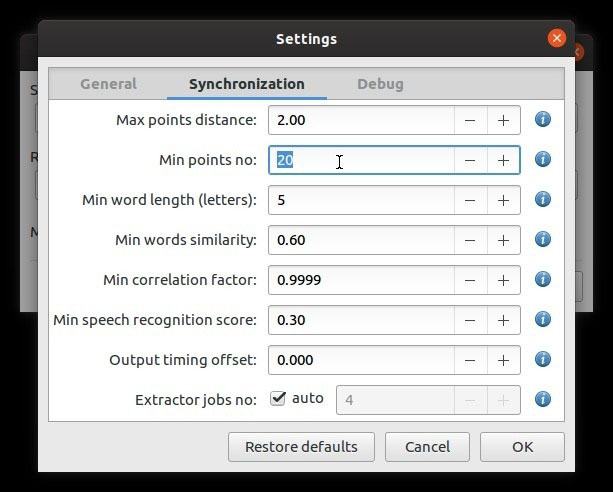613x492 pixels.
Task: Click info icon beside Min word length
Action: coord(543,199)
